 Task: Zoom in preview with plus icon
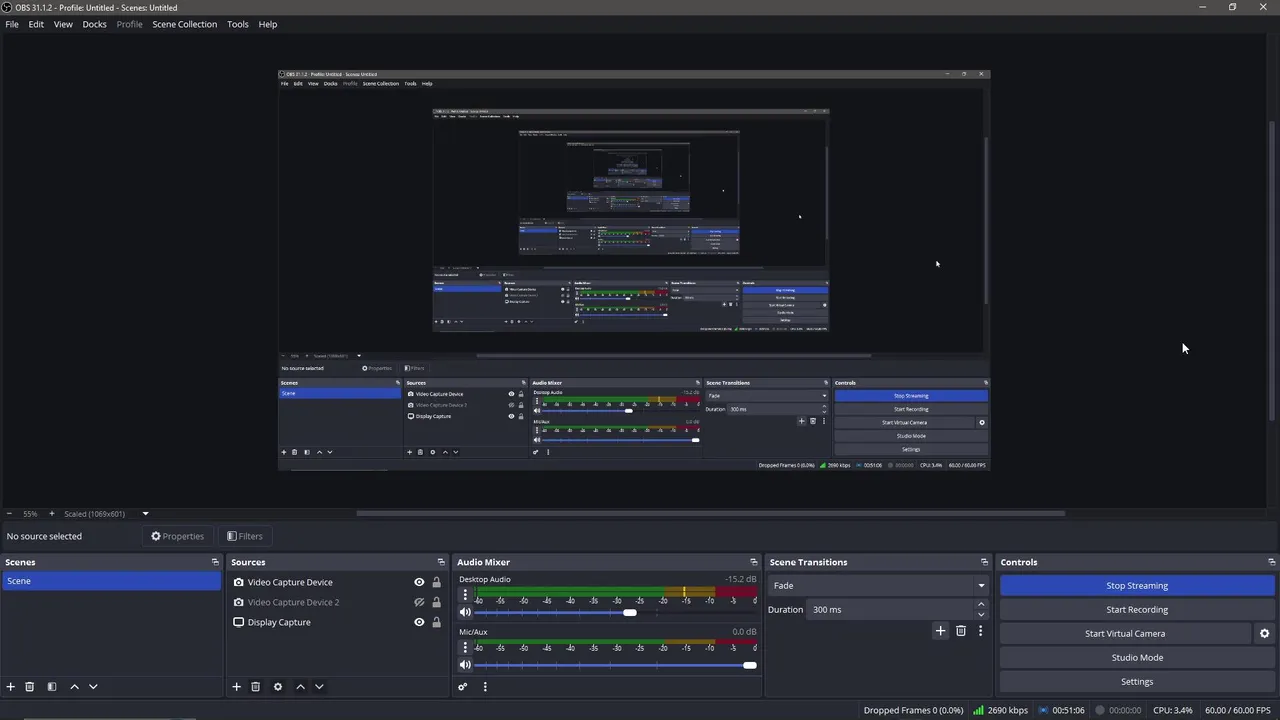coord(52,514)
